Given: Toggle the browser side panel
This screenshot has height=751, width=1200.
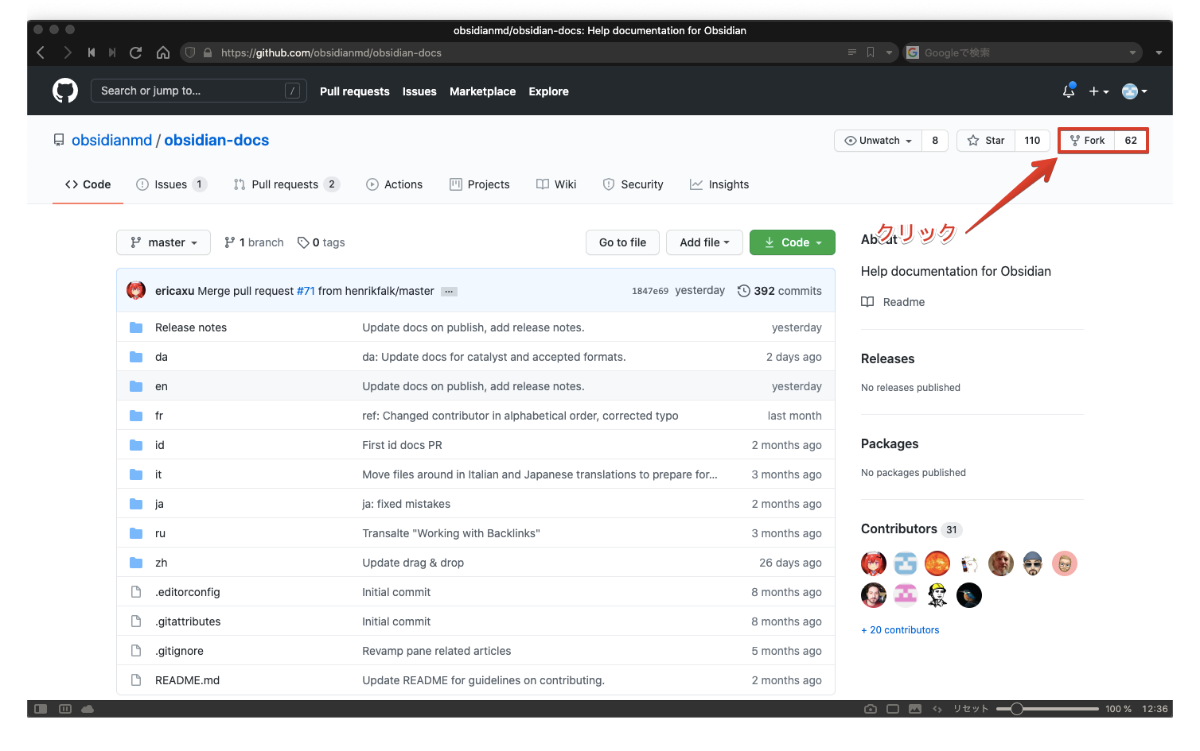Looking at the screenshot, I should pyautogui.click(x=41, y=709).
